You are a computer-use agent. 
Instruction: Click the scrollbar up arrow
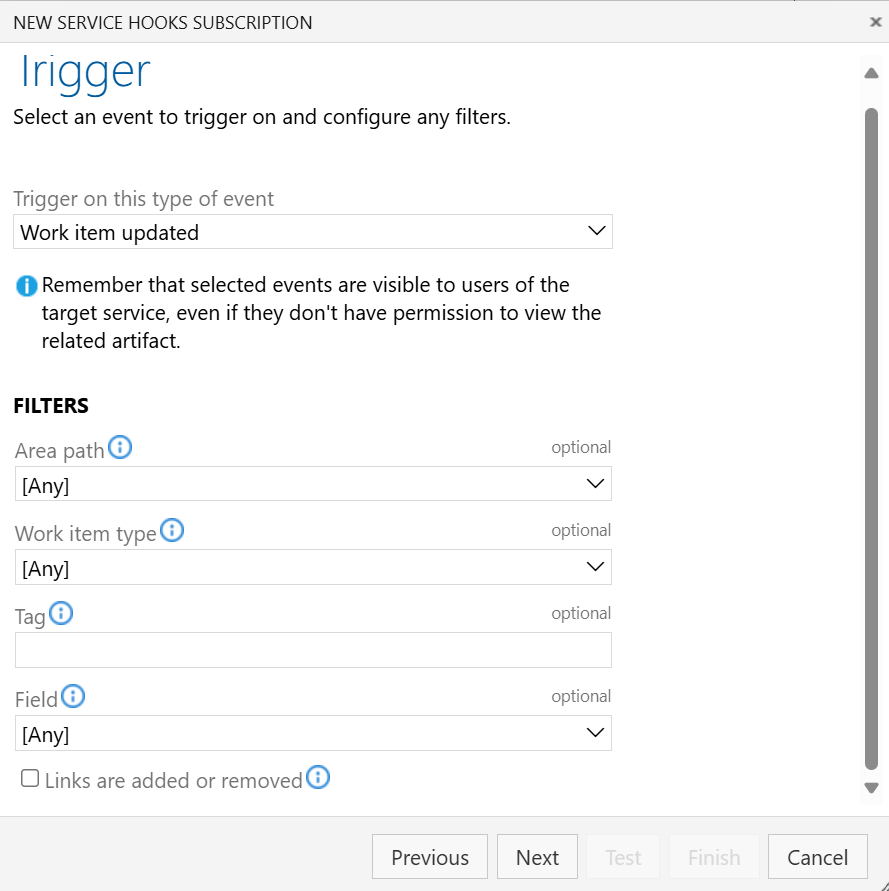click(870, 72)
